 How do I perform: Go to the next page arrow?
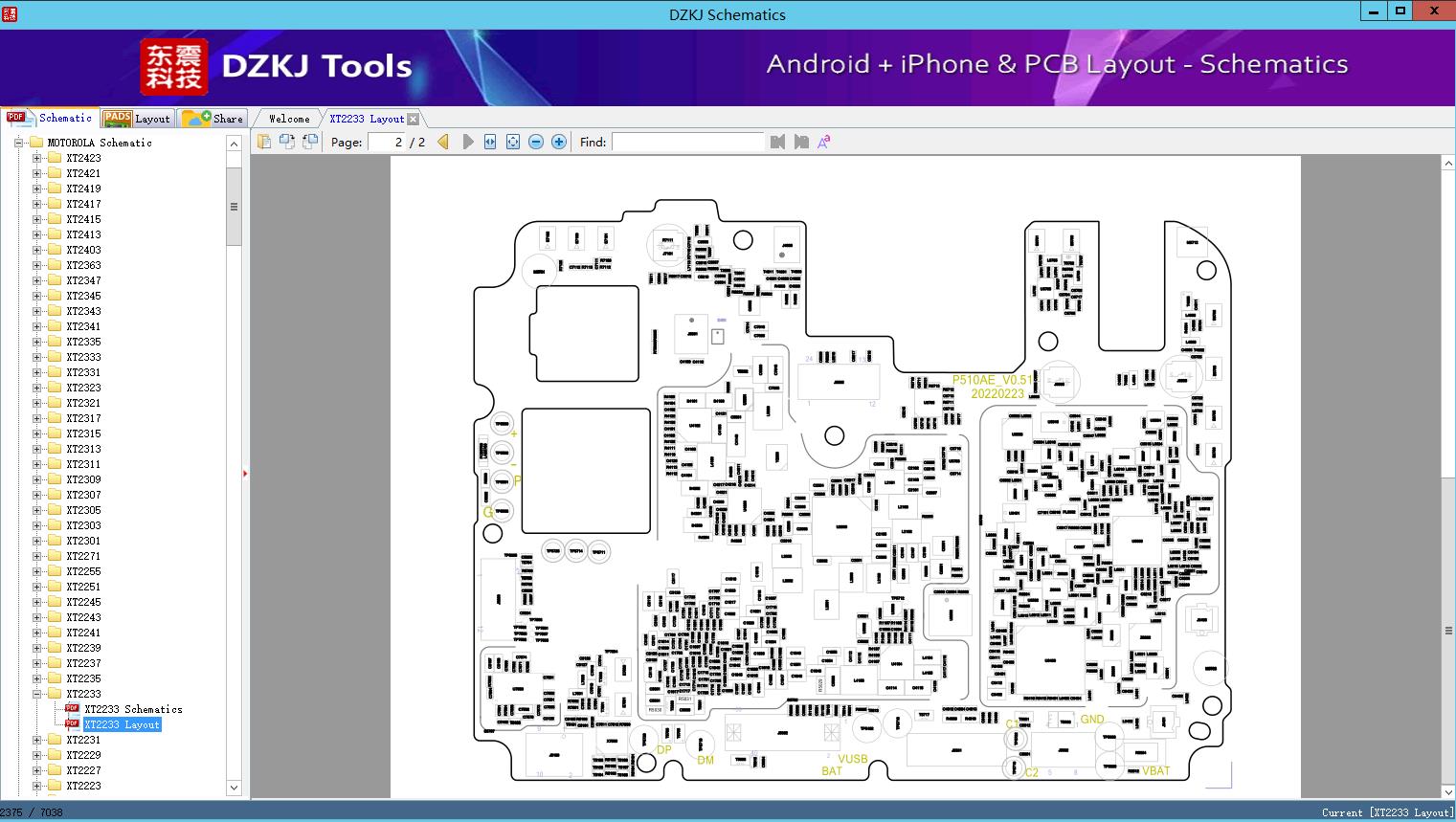click(x=467, y=141)
